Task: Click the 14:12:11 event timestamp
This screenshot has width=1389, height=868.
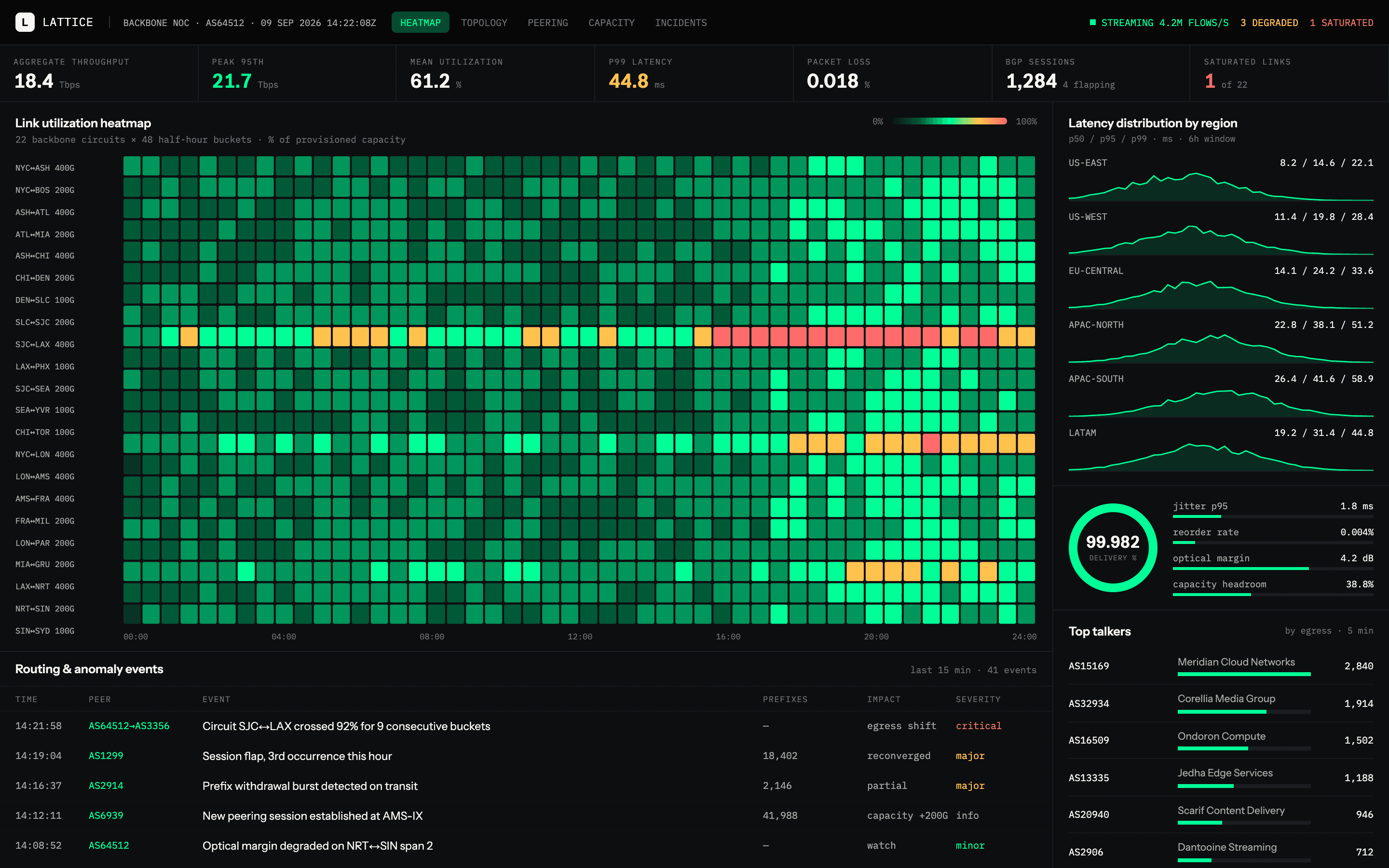Action: coord(38,815)
